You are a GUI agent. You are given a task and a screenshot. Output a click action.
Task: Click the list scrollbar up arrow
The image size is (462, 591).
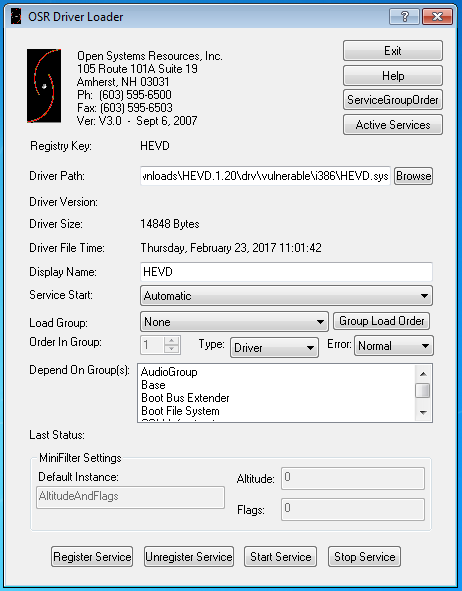[423, 374]
